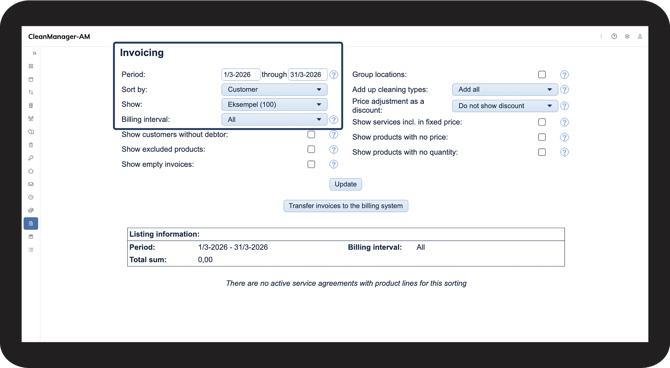Click the Update button
The image size is (670, 368).
point(346,184)
